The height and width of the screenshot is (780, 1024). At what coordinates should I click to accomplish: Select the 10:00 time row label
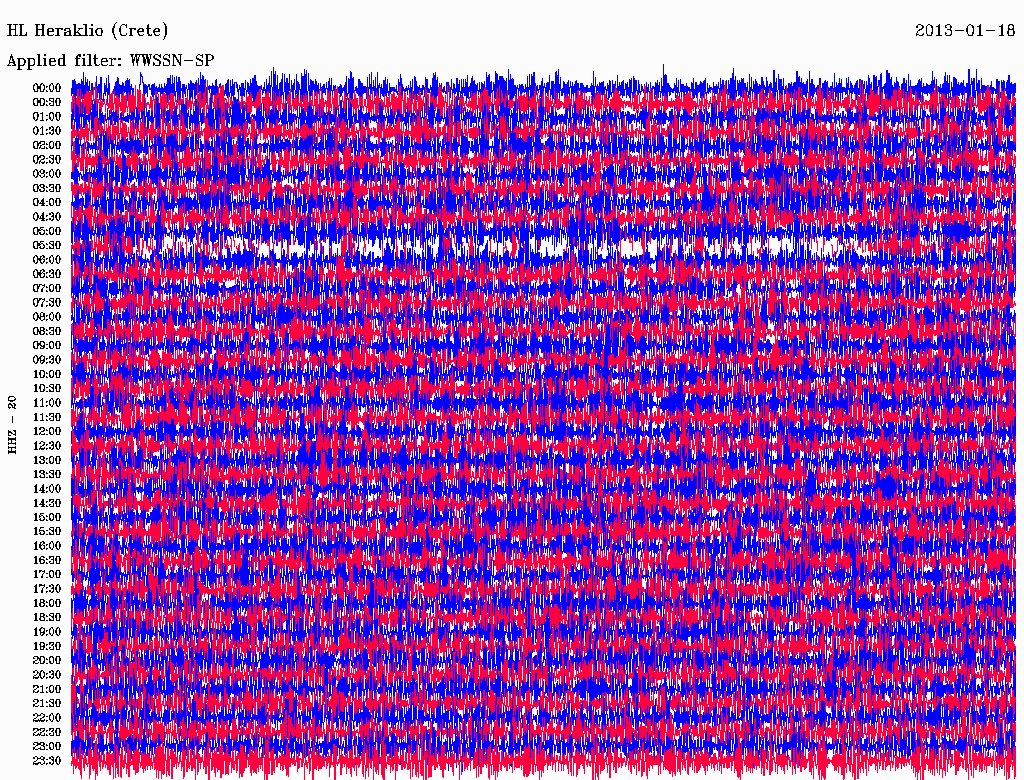(47, 374)
